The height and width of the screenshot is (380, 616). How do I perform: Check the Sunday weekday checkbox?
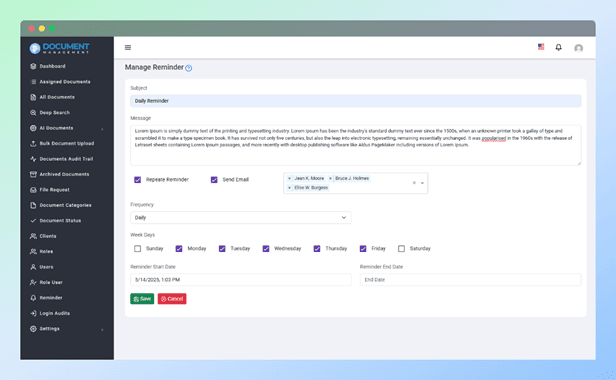tap(138, 248)
